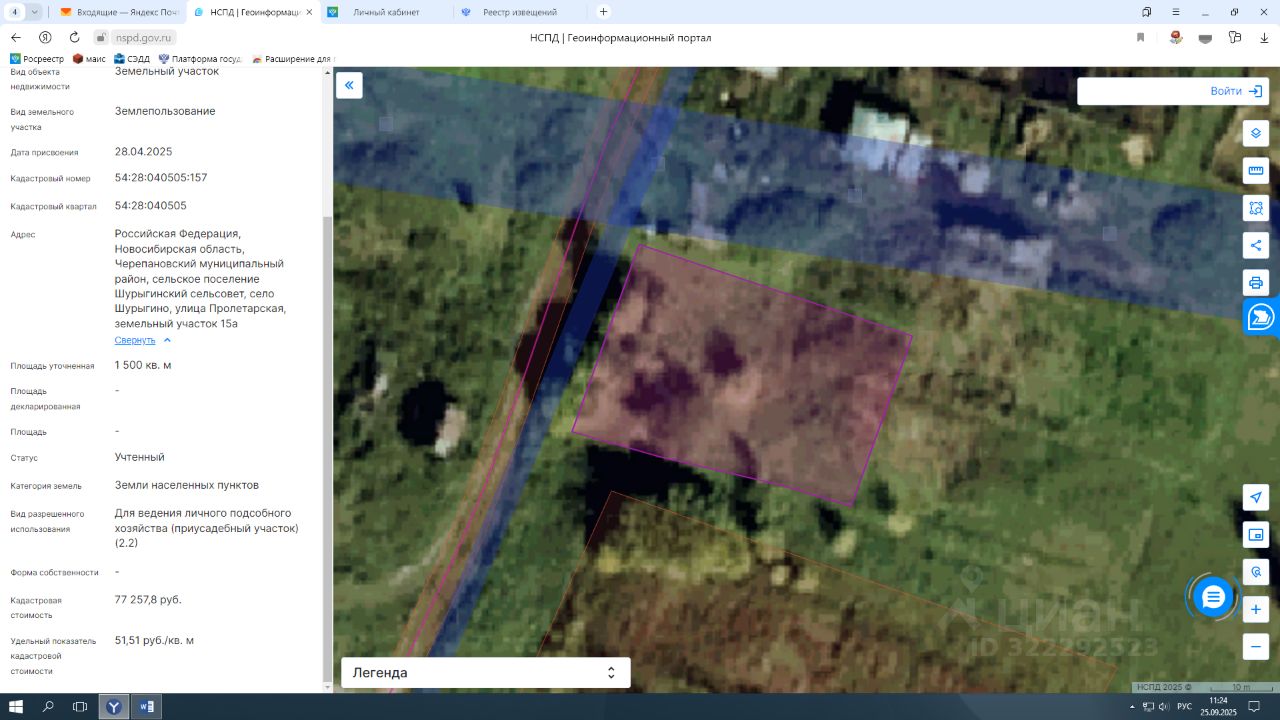Open the СЭДД bookmark
Screen dimensions: 1280x720
(x=131, y=59)
